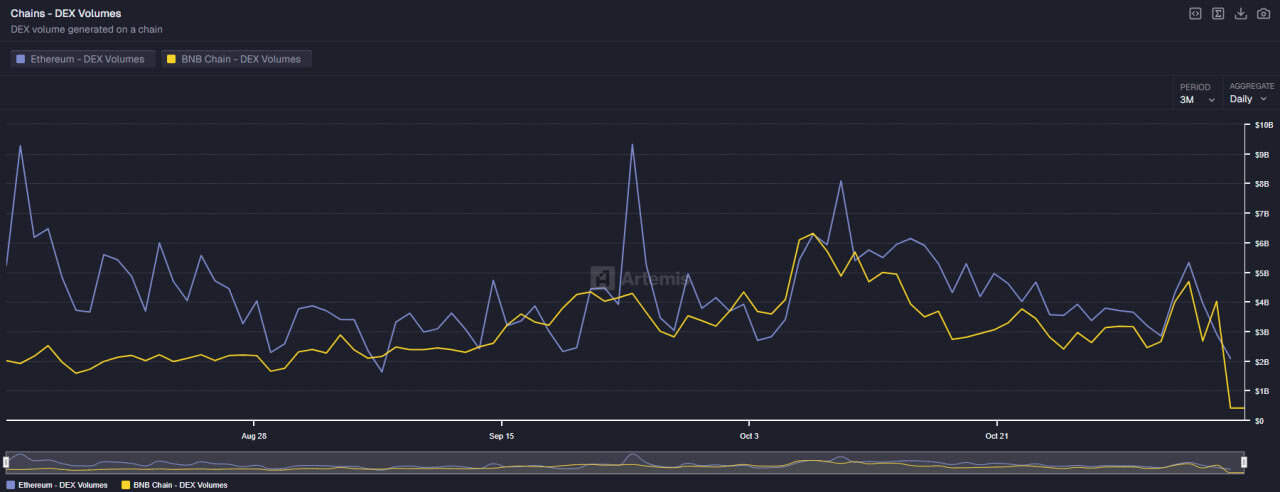Click the left range slider handle
The height and width of the screenshot is (492, 1280).
(6, 462)
